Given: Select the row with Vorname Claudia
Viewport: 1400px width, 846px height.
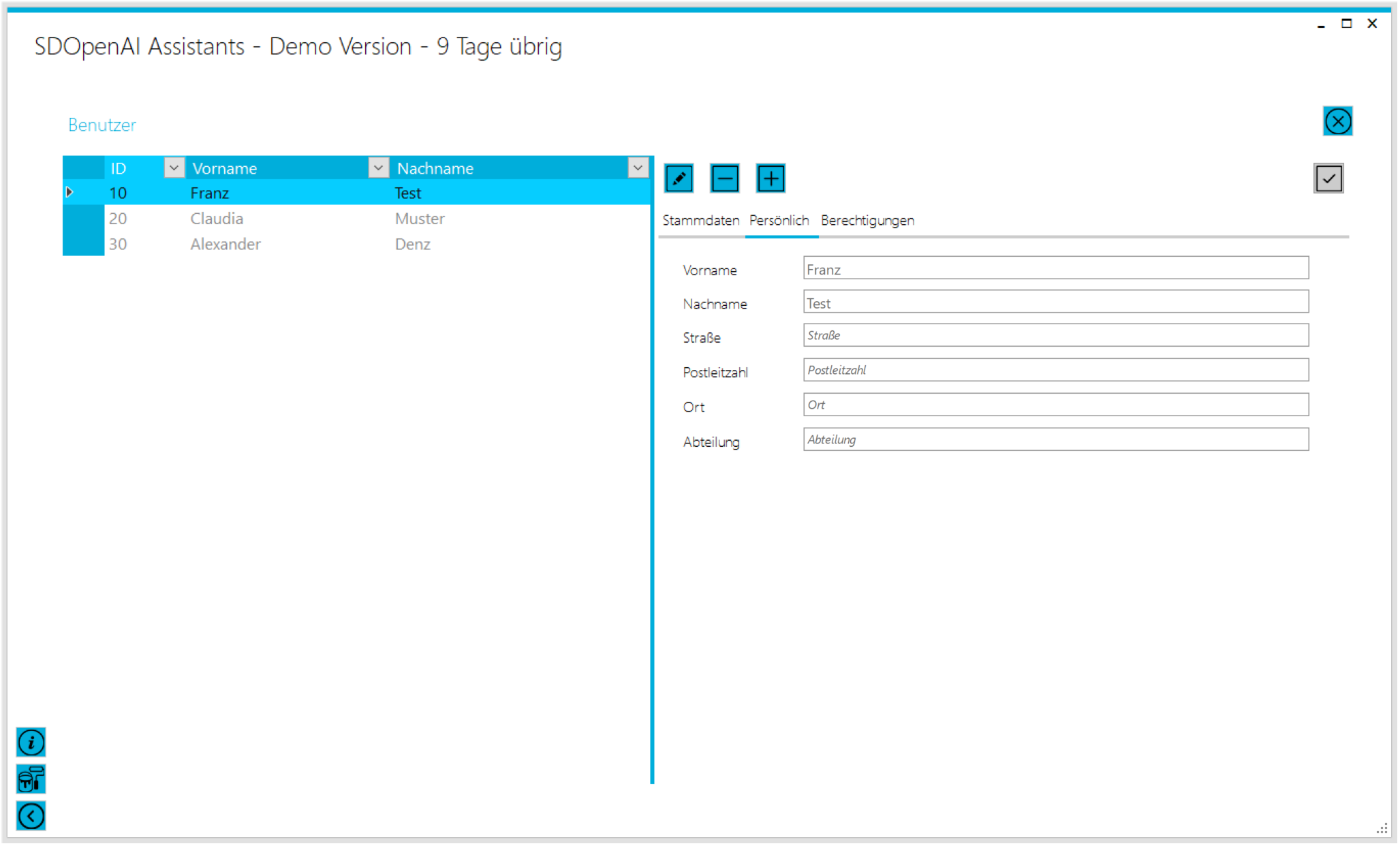Looking at the screenshot, I should point(357,219).
